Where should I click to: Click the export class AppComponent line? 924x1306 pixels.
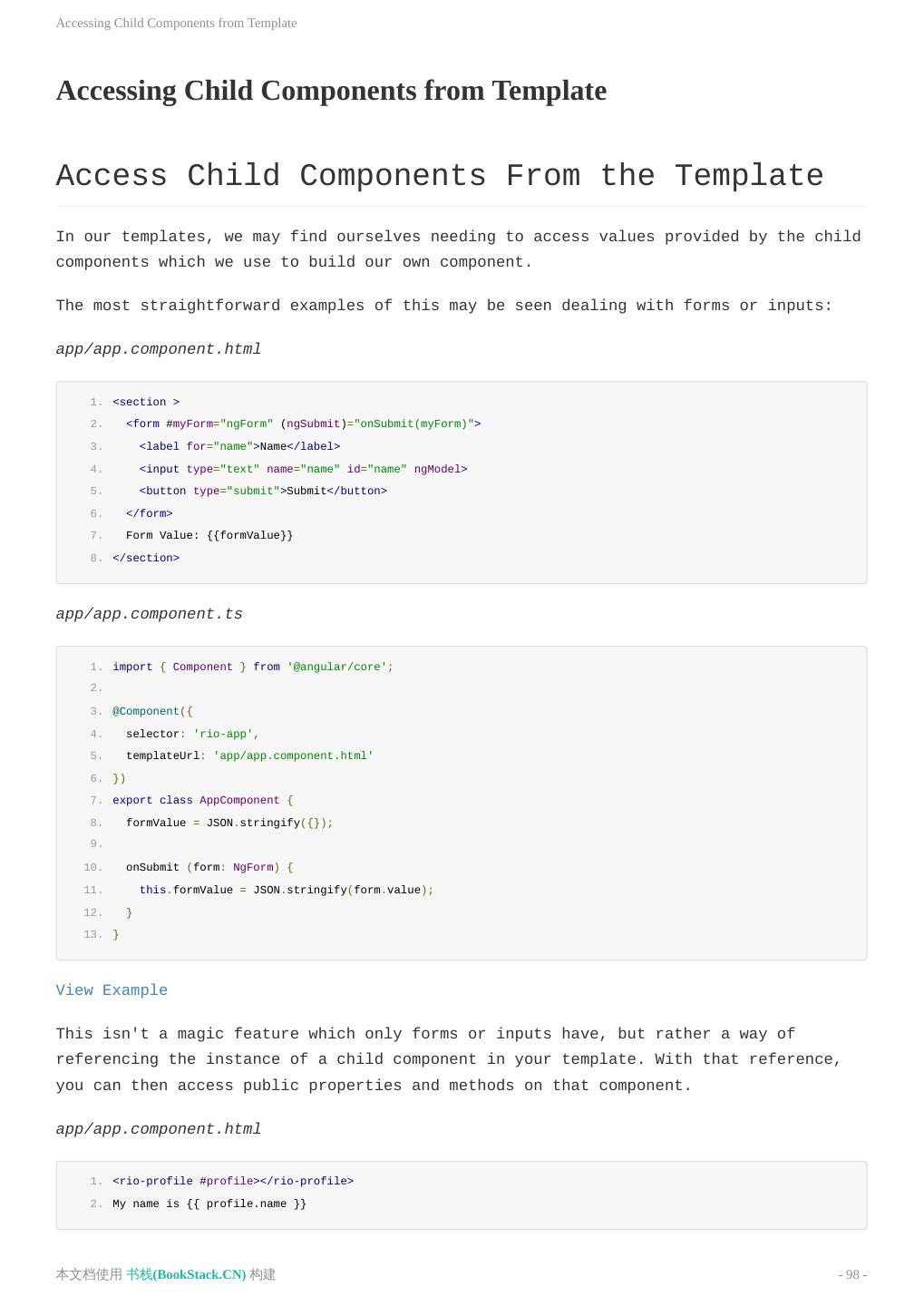click(202, 800)
